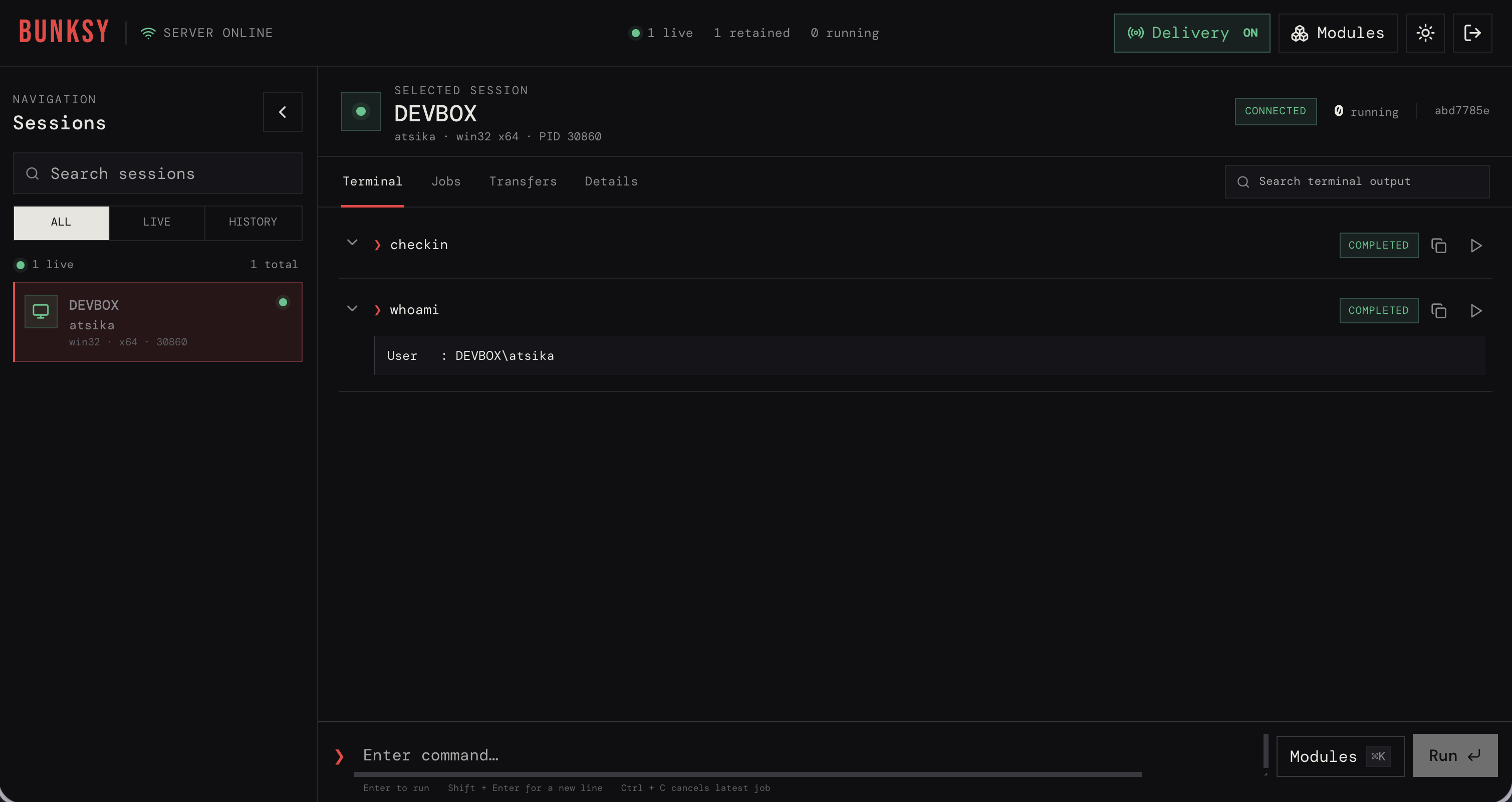
Task: Click the checkin COMPLETED badge
Action: [1379, 246]
